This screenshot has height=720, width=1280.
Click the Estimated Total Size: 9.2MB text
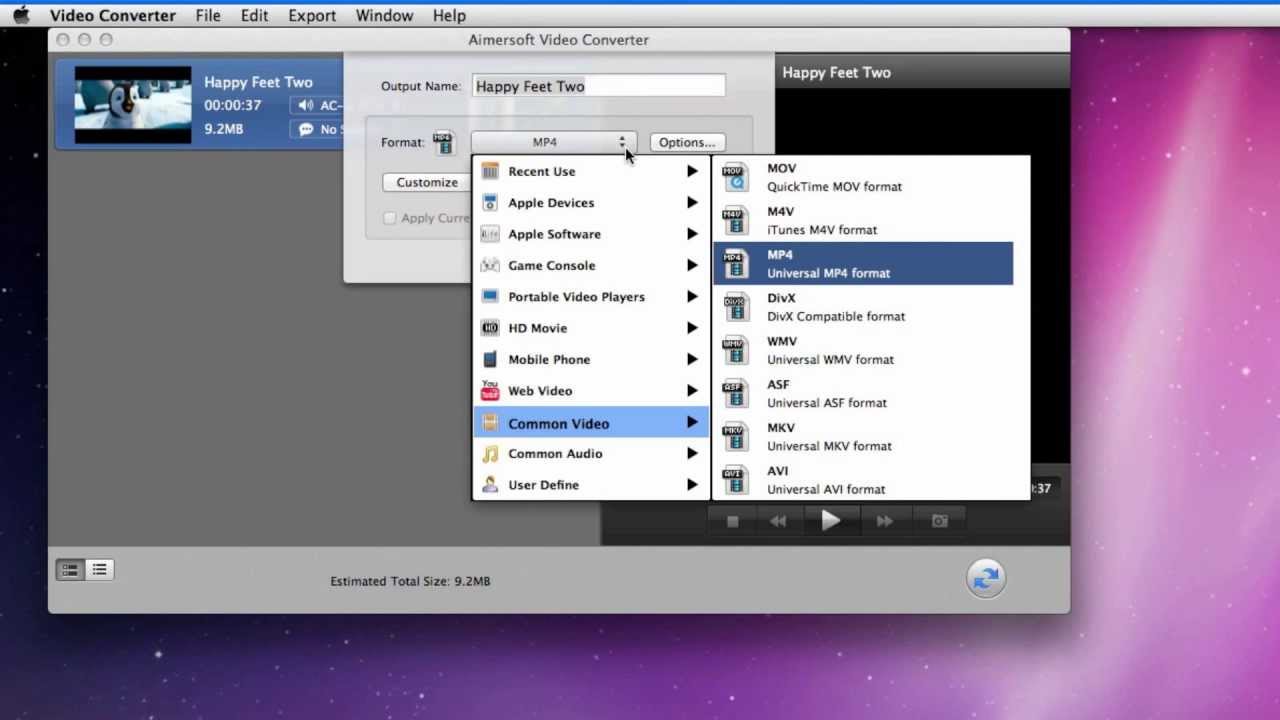410,581
